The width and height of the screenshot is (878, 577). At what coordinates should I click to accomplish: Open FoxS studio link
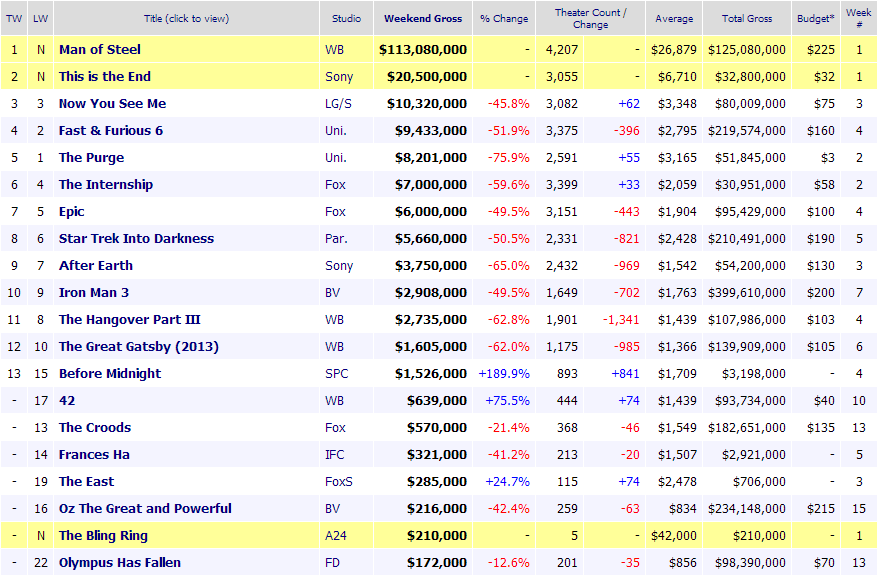[x=339, y=482]
